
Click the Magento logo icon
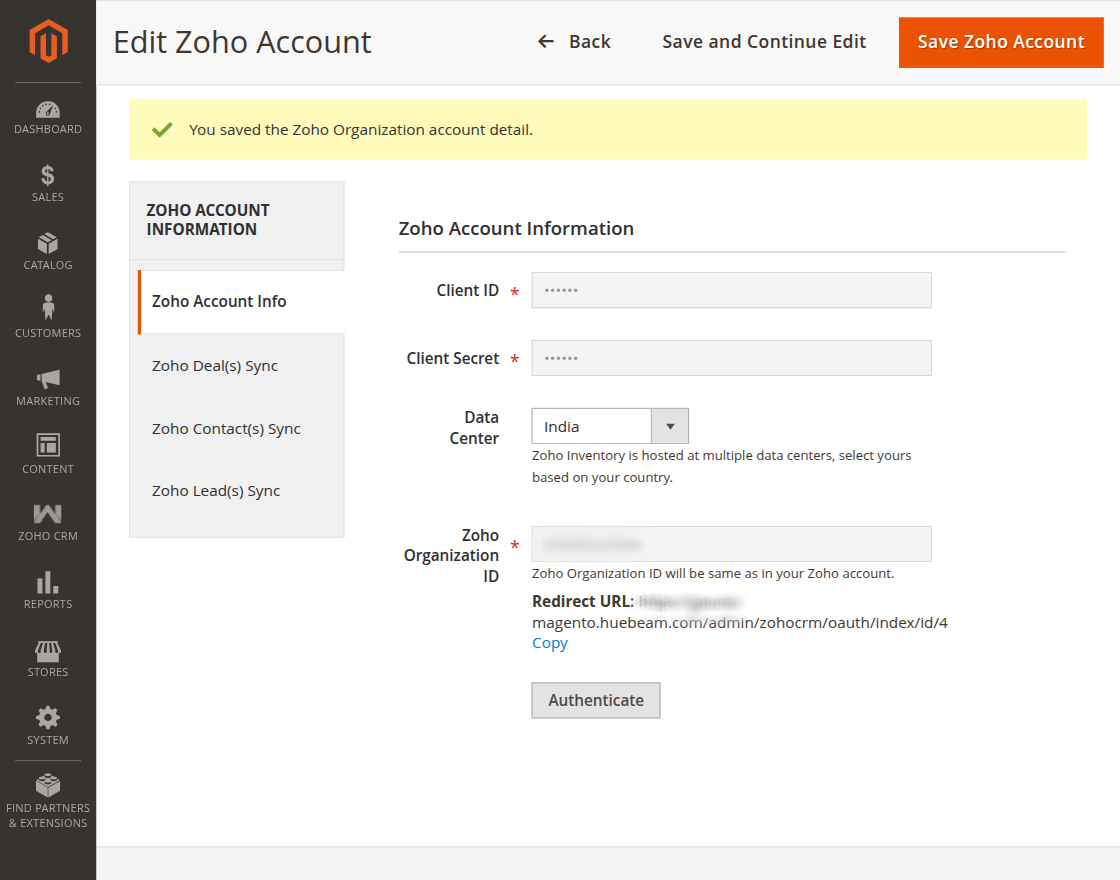48,41
